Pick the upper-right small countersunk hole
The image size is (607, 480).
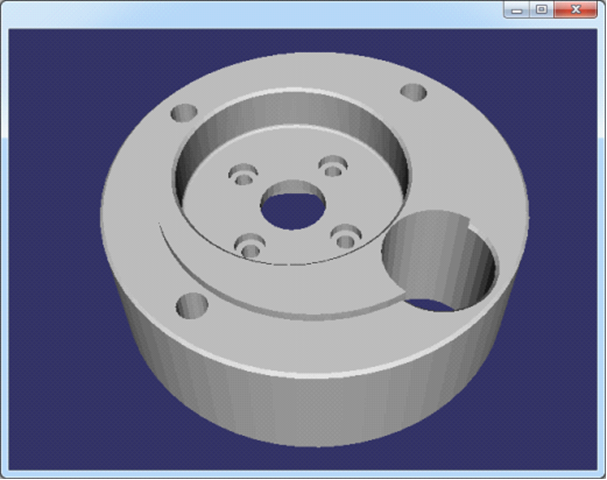332,164
